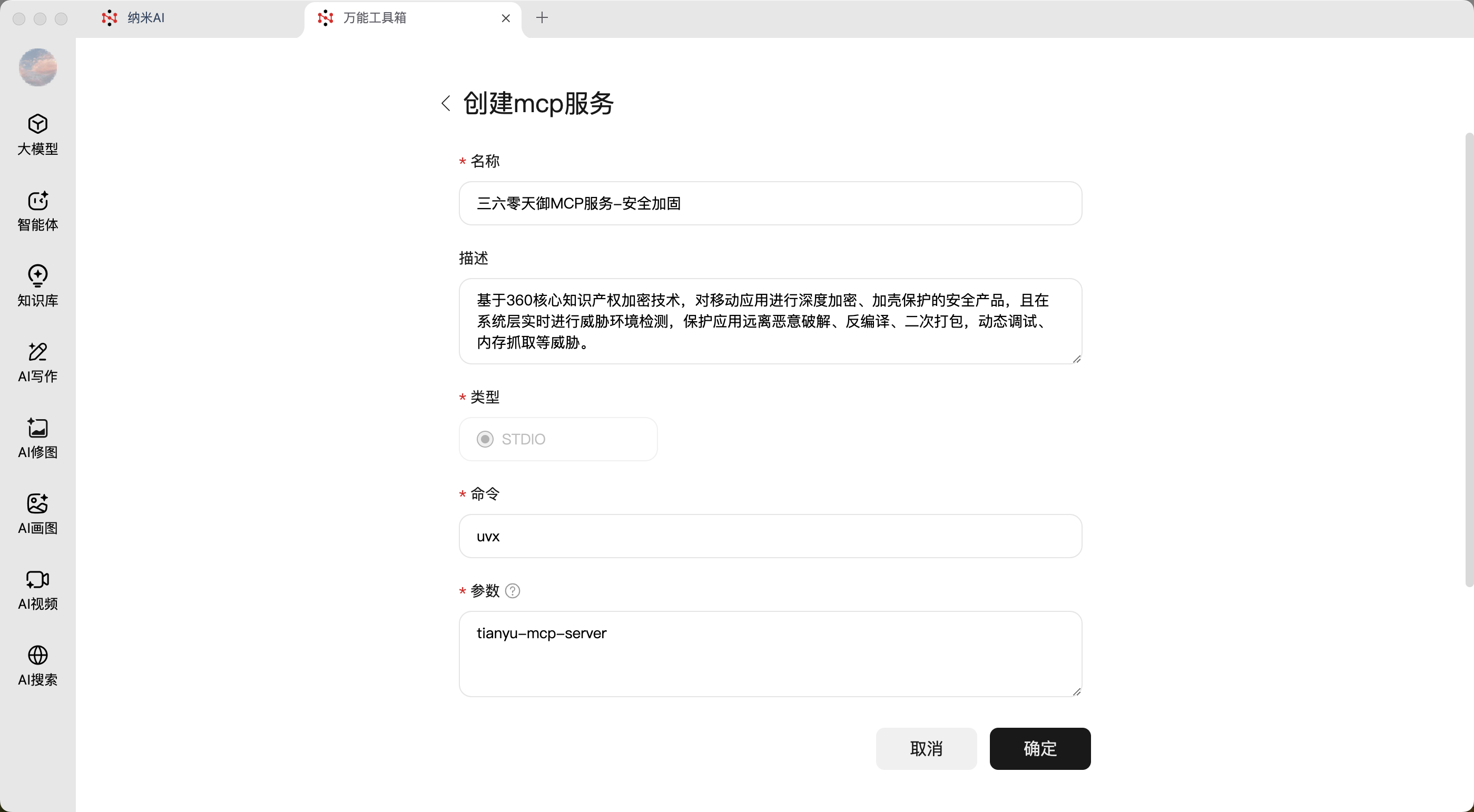Click the user avatar in the sidebar

point(38,67)
